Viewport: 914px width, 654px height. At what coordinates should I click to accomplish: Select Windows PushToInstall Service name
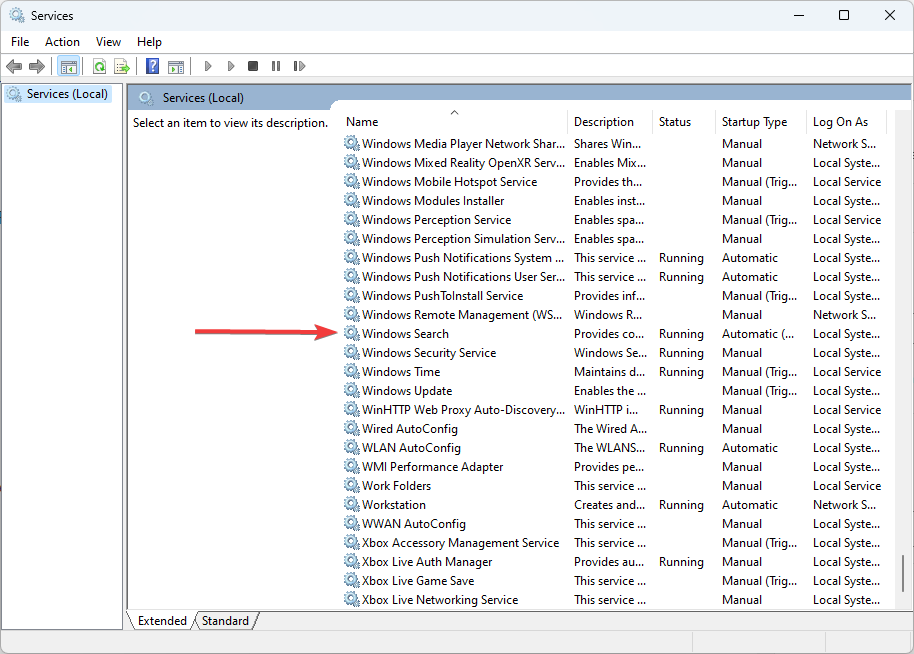coord(442,296)
